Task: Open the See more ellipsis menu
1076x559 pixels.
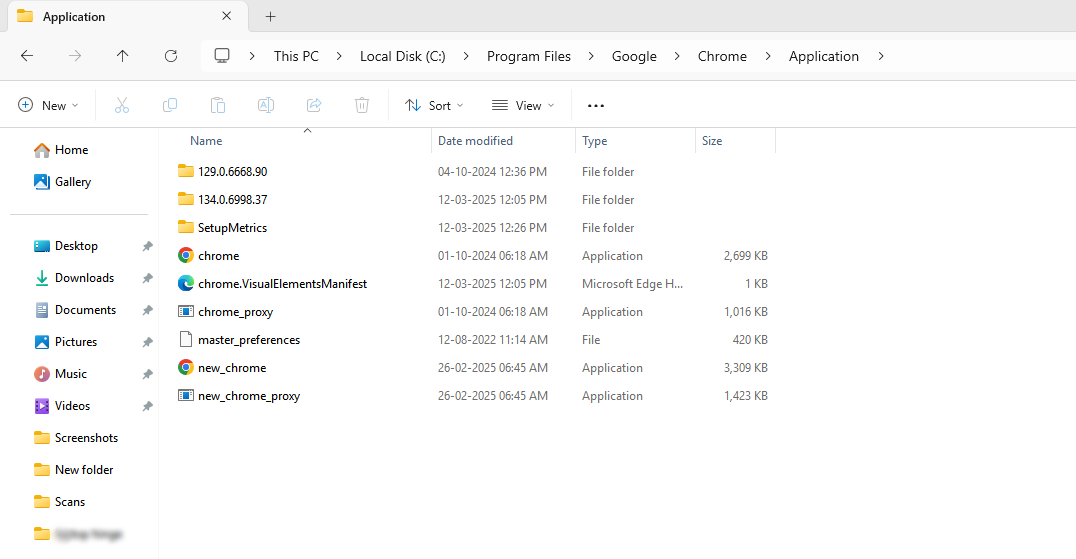Action: click(596, 106)
